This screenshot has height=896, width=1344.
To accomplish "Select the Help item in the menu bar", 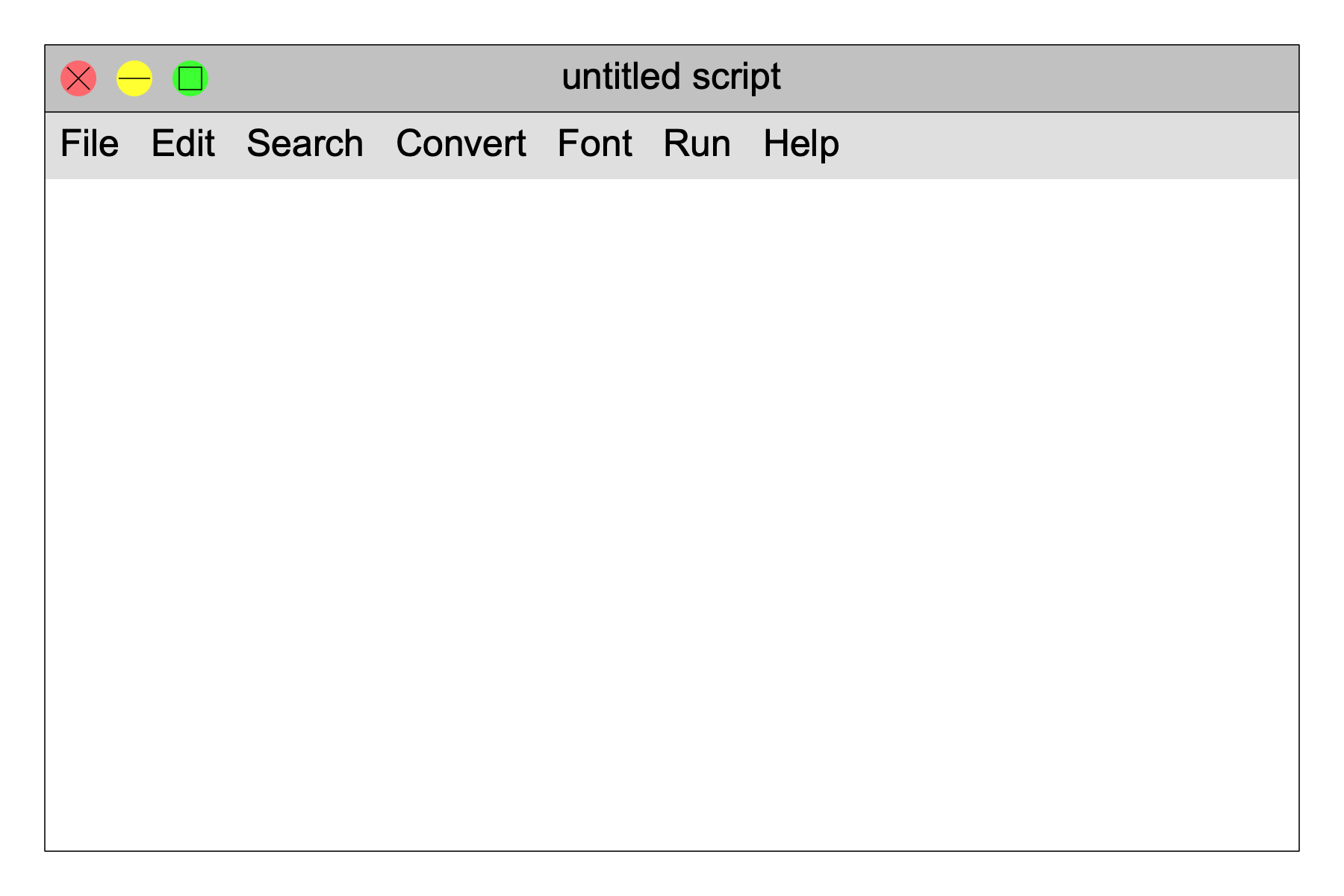I will [x=801, y=143].
